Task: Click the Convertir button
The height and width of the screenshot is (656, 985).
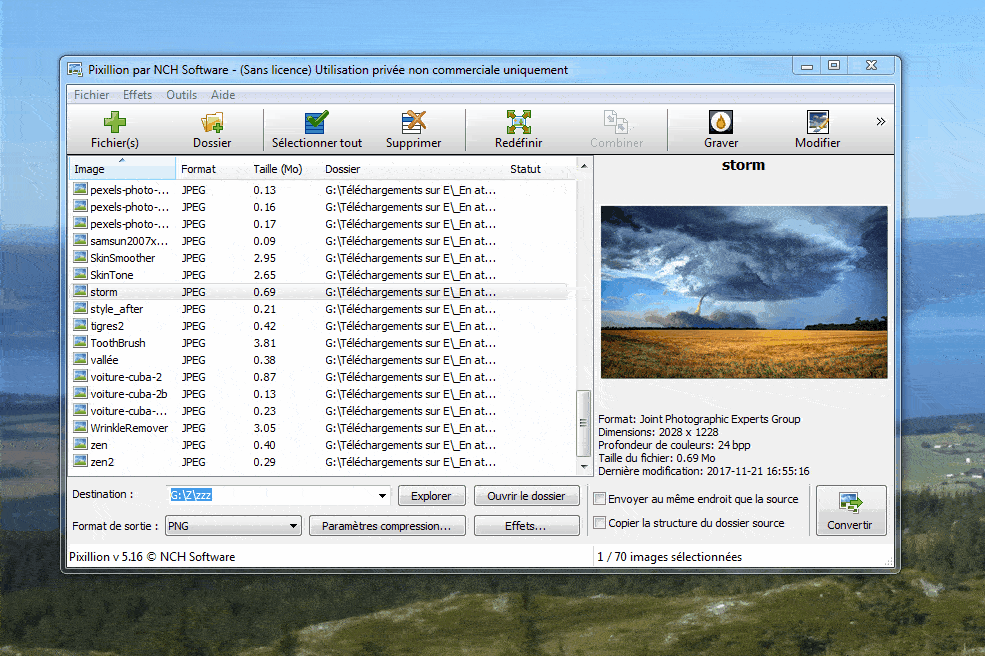Action: coord(851,510)
